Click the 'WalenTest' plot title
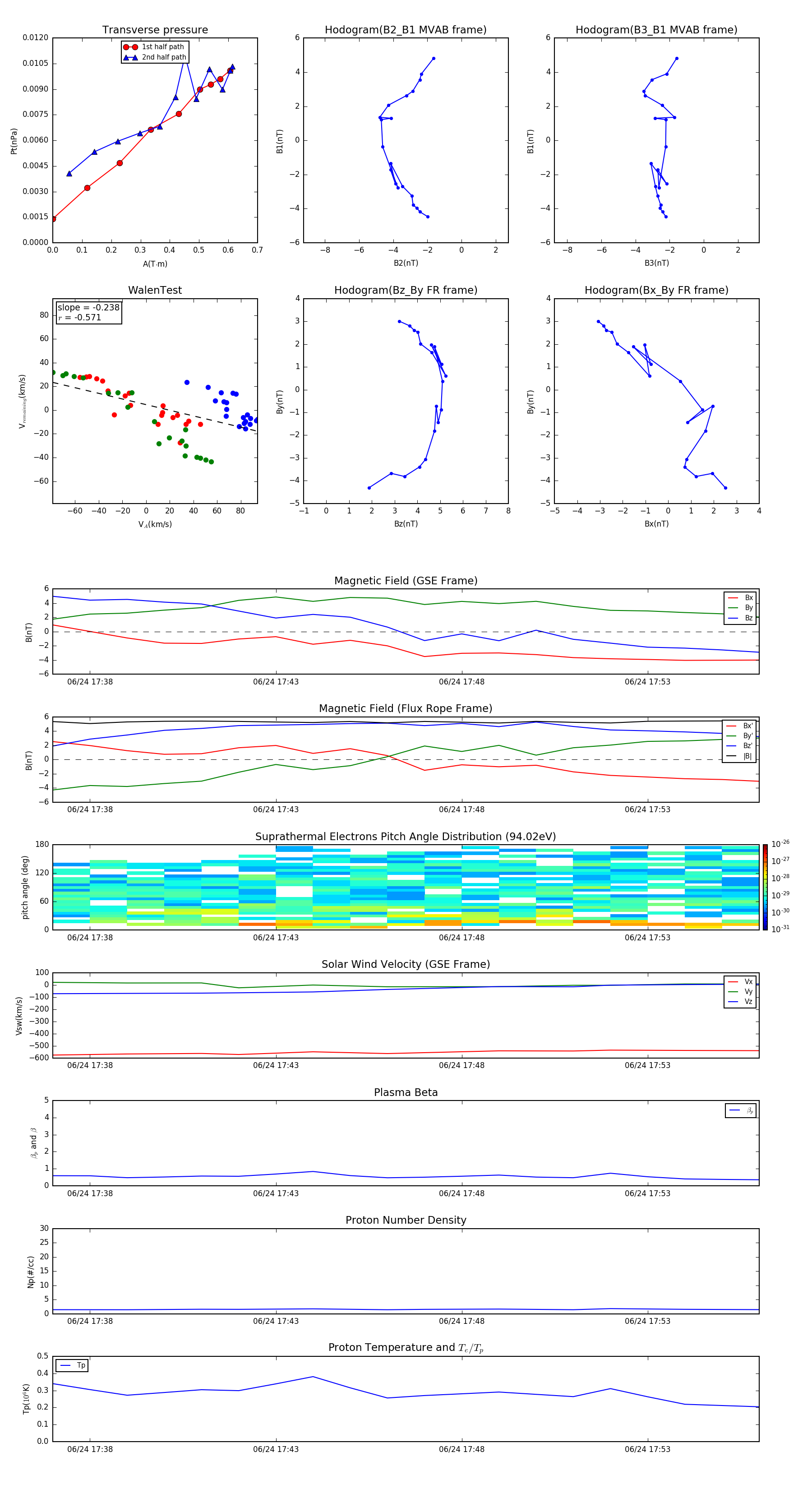 [155, 290]
